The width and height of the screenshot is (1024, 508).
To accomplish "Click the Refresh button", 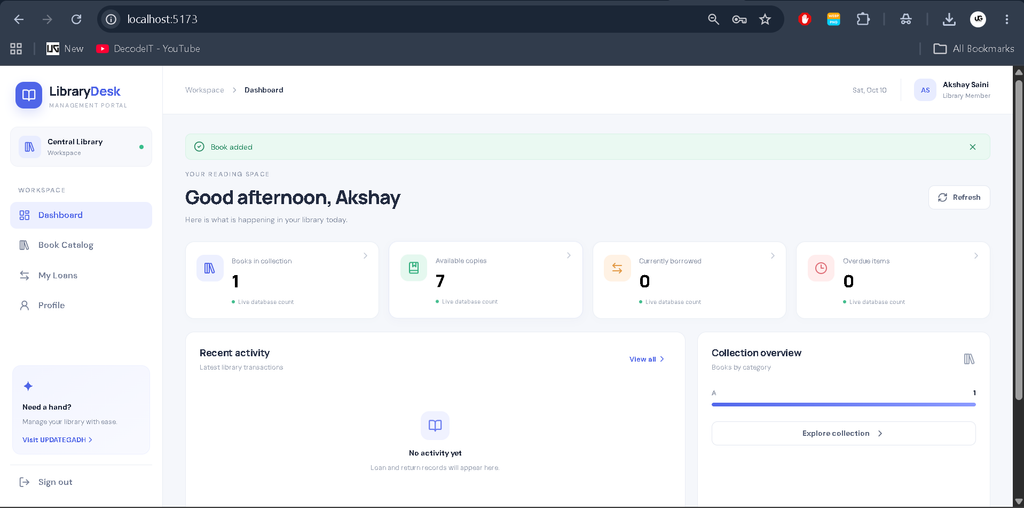I will (959, 197).
